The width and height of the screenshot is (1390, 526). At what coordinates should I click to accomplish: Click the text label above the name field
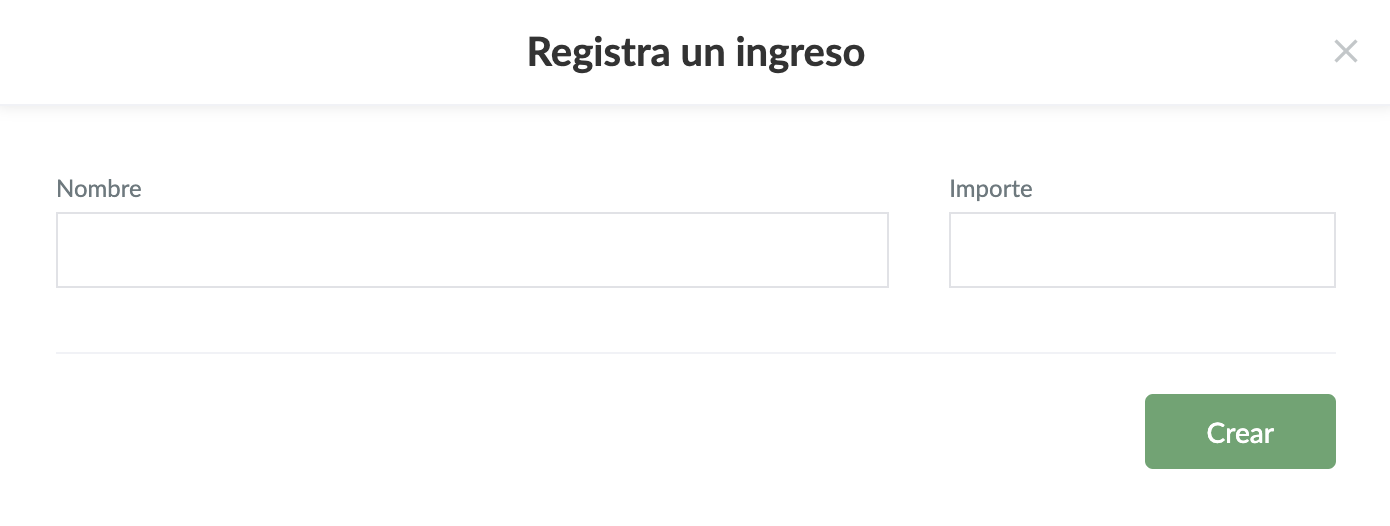point(99,188)
